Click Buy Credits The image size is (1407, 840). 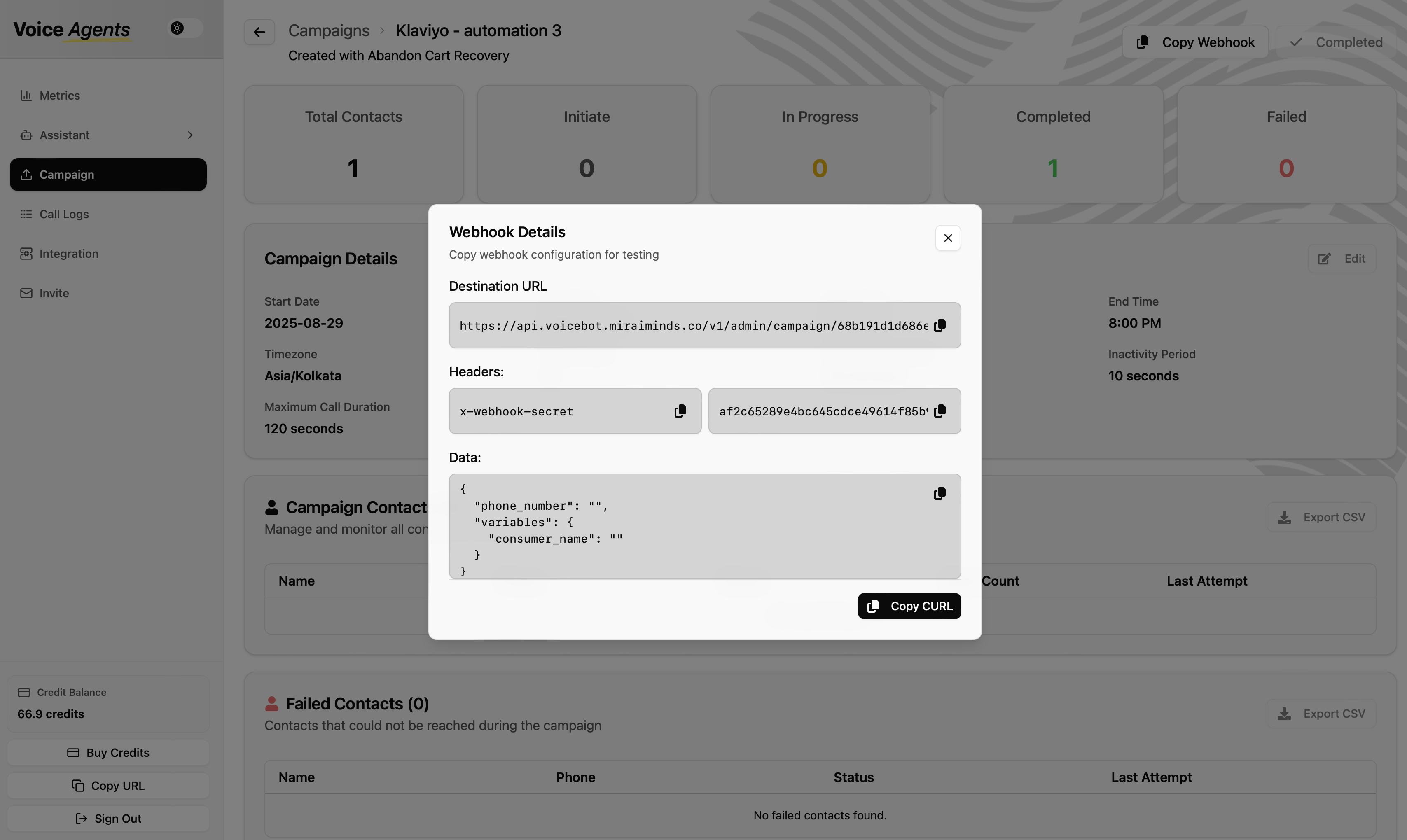pos(108,752)
